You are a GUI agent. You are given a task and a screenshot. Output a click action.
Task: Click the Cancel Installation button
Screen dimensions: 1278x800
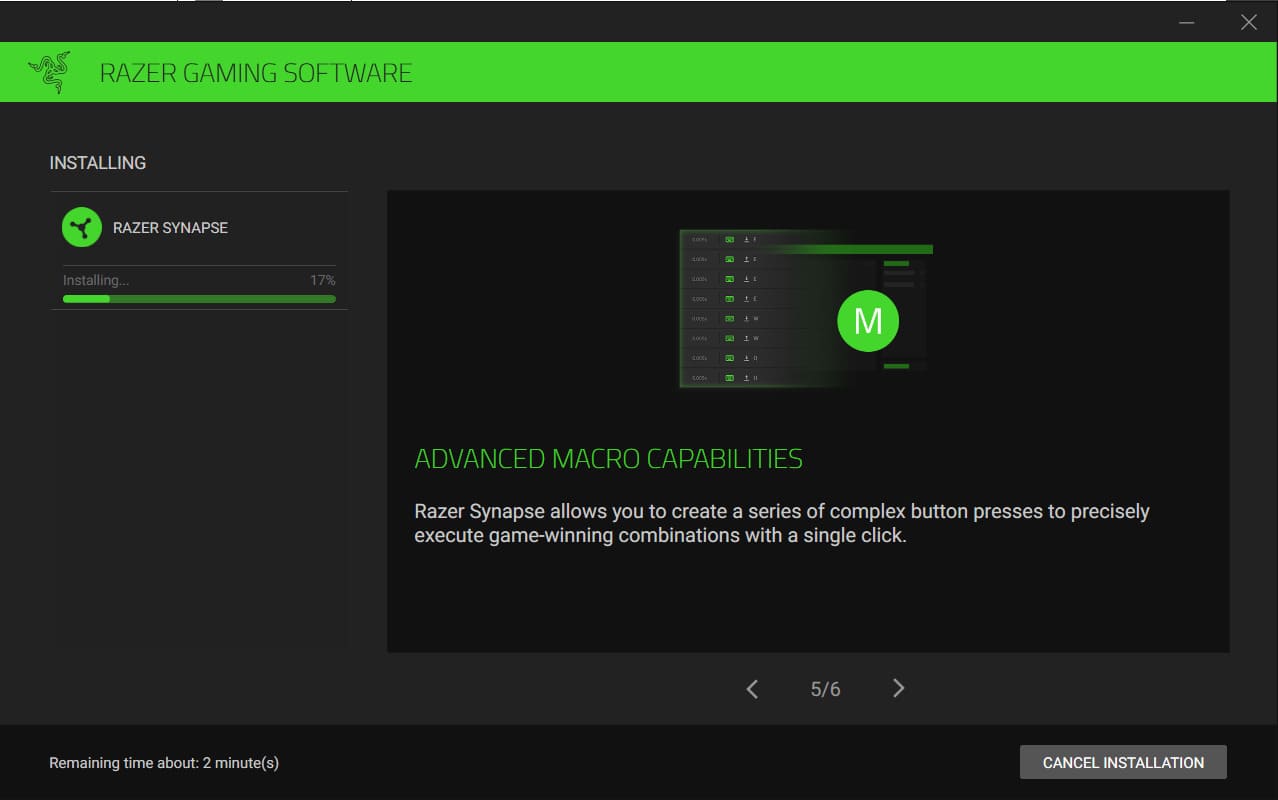coord(1123,762)
